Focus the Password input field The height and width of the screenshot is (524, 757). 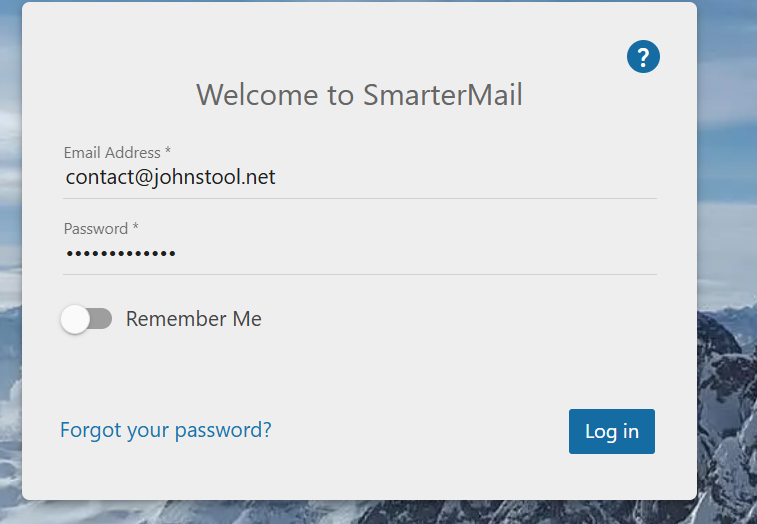point(360,254)
